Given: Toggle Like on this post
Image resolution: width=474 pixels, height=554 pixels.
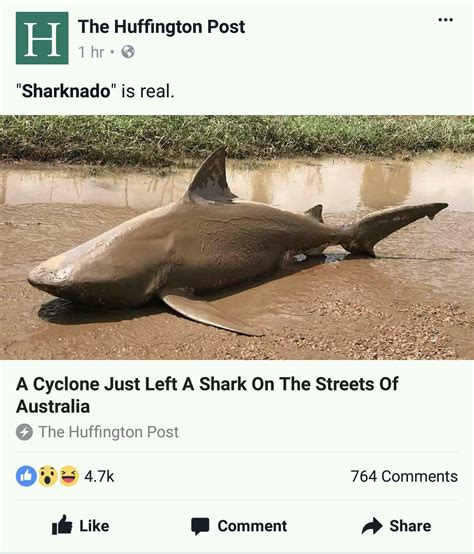Looking at the screenshot, I should coord(81,525).
